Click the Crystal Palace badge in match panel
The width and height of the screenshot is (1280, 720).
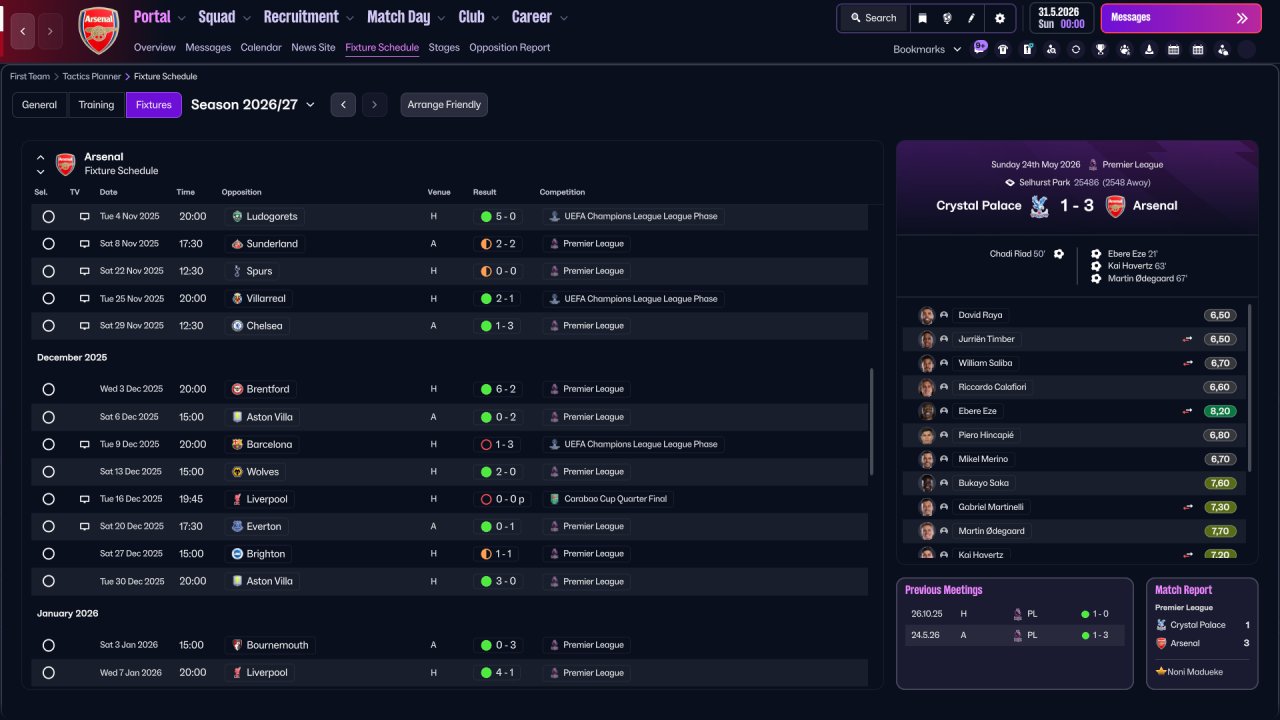(1040, 206)
